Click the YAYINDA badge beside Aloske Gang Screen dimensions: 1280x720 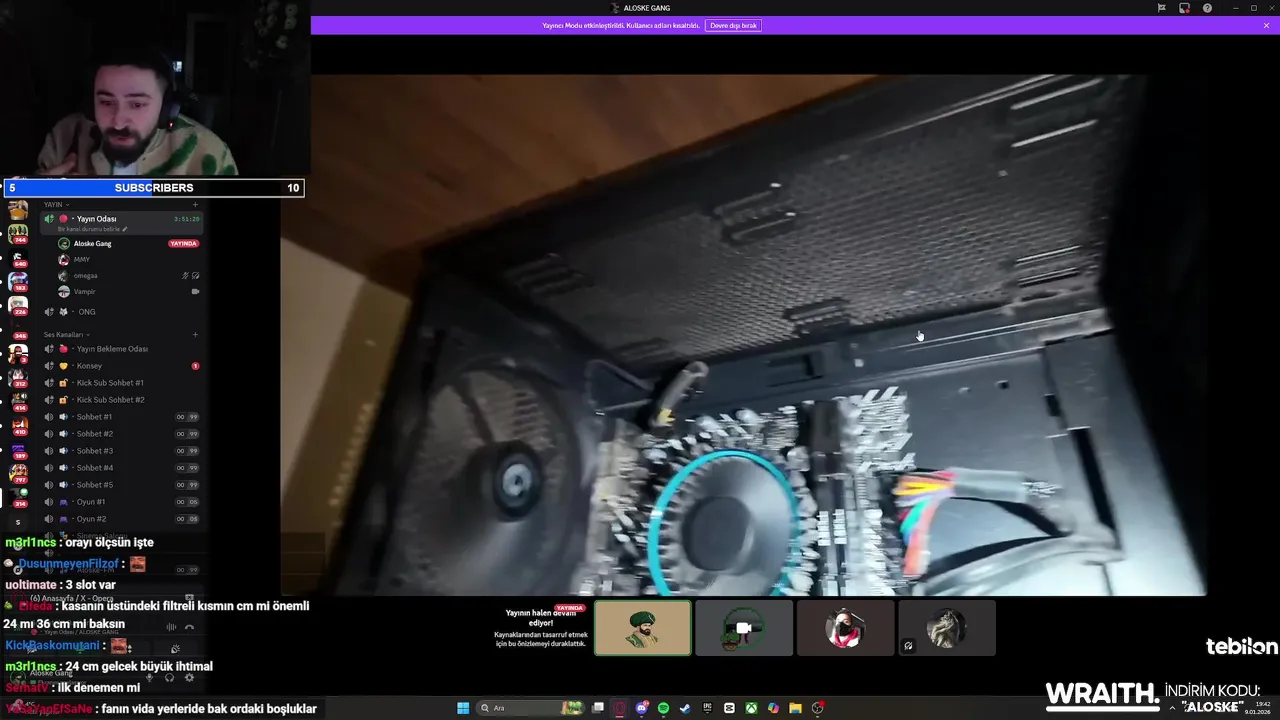183,243
